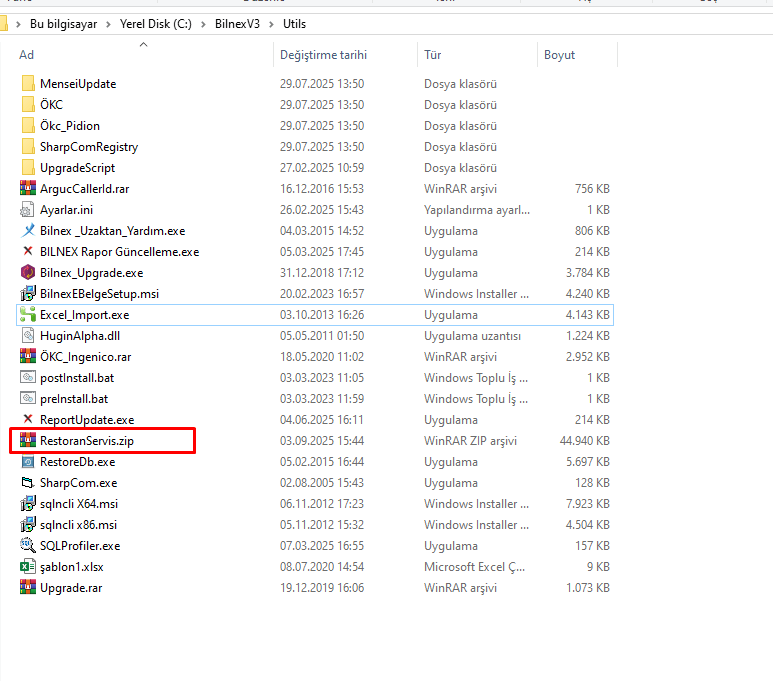
Task: Select the ÖKC_Ingenico.rar archive icon
Action: [x=28, y=357]
